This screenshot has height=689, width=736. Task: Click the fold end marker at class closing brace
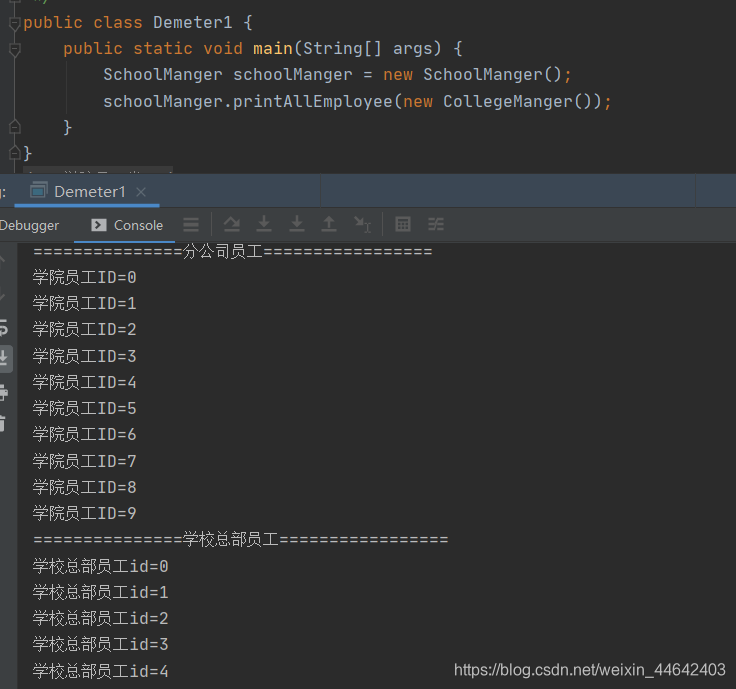(15, 153)
